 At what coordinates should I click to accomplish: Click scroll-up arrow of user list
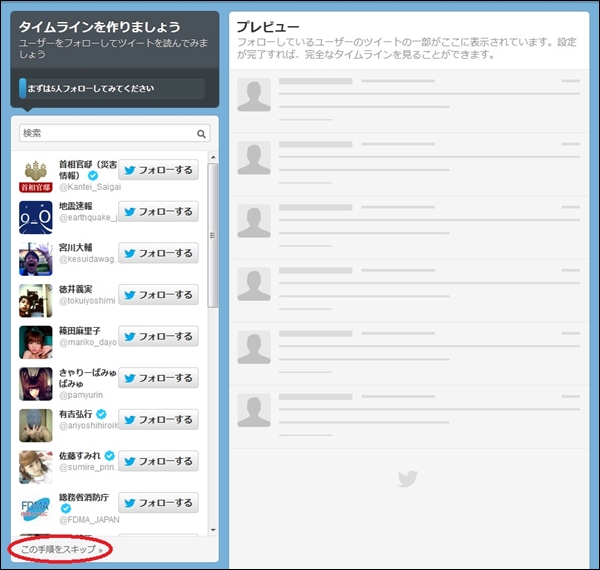click(x=213, y=157)
